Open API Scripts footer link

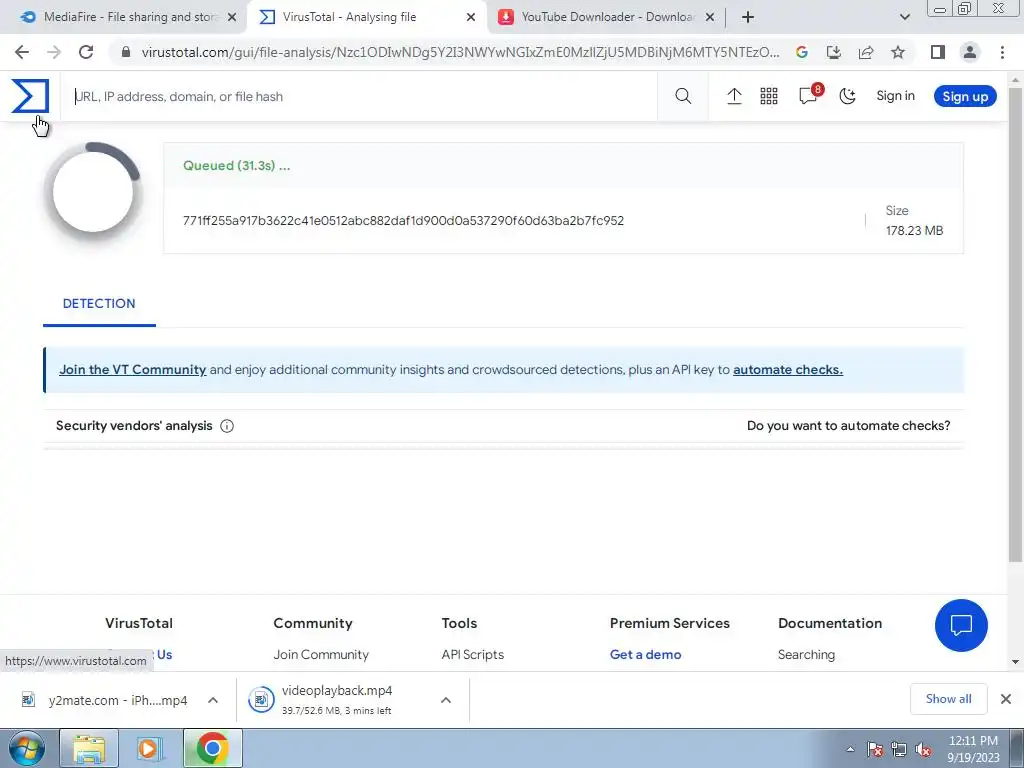point(473,654)
